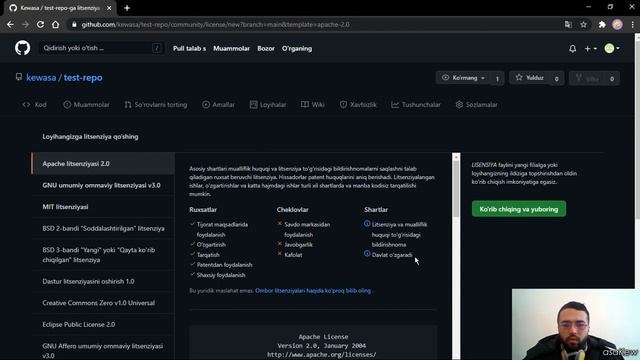Open Chrome profile avatar
The image size is (640, 360).
(x=617, y=24)
